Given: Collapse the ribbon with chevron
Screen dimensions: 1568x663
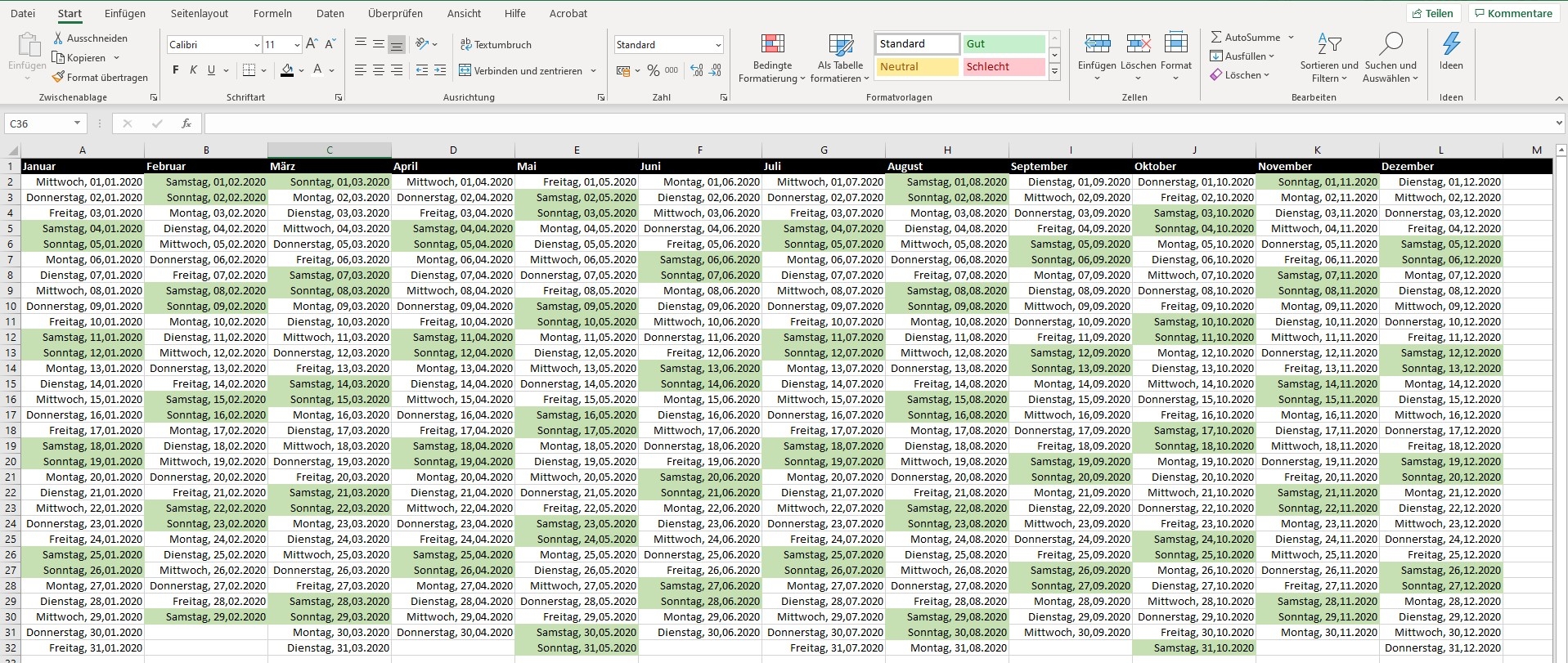Looking at the screenshot, I should 1558,98.
